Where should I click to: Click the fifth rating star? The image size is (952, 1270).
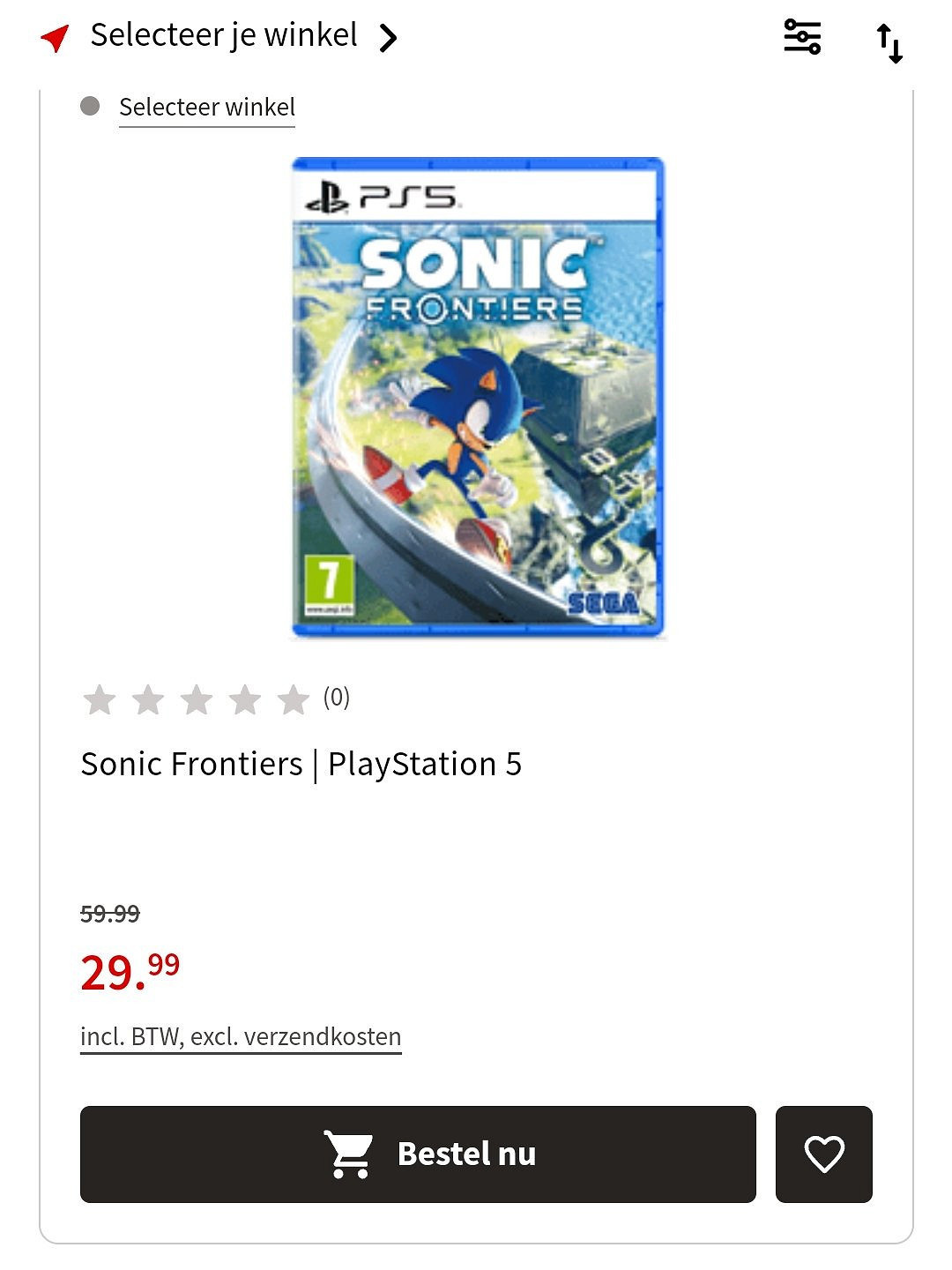293,700
